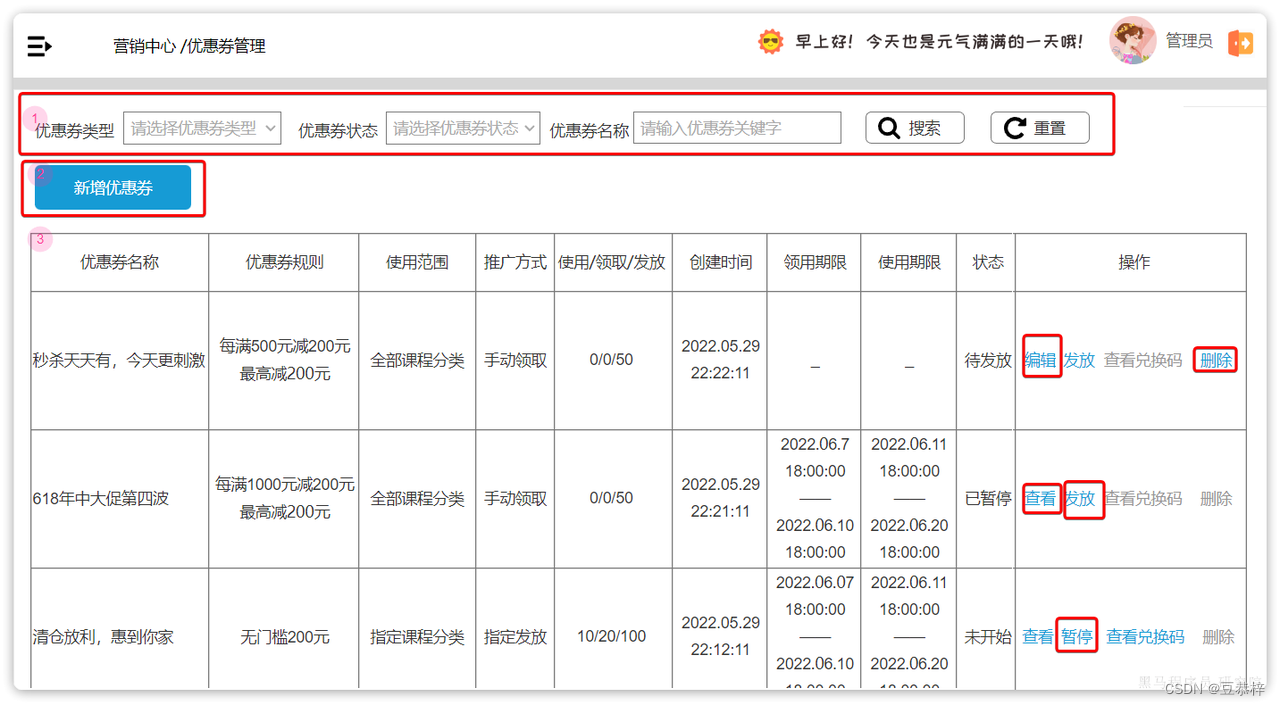Click the orange logout icon

(1240, 43)
